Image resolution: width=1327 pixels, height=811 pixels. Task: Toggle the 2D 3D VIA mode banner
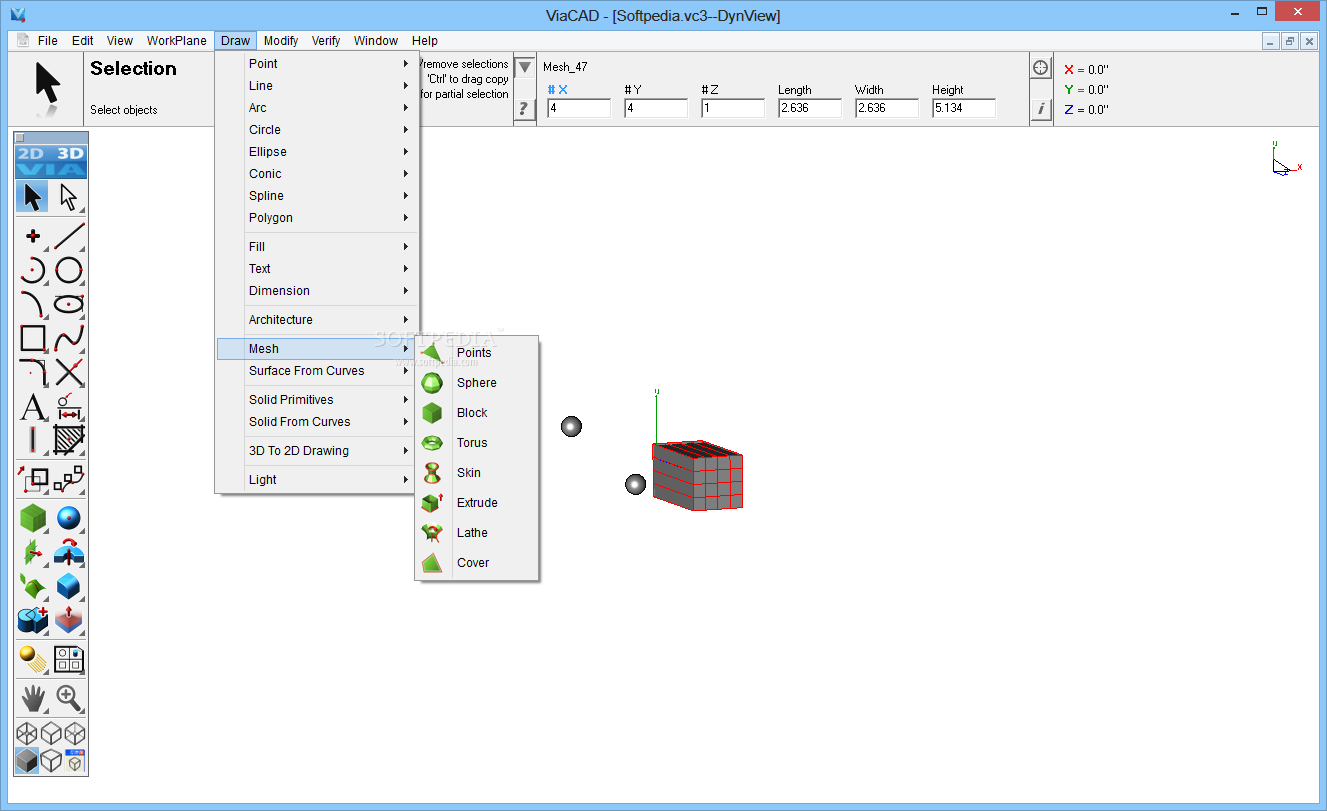(51, 162)
